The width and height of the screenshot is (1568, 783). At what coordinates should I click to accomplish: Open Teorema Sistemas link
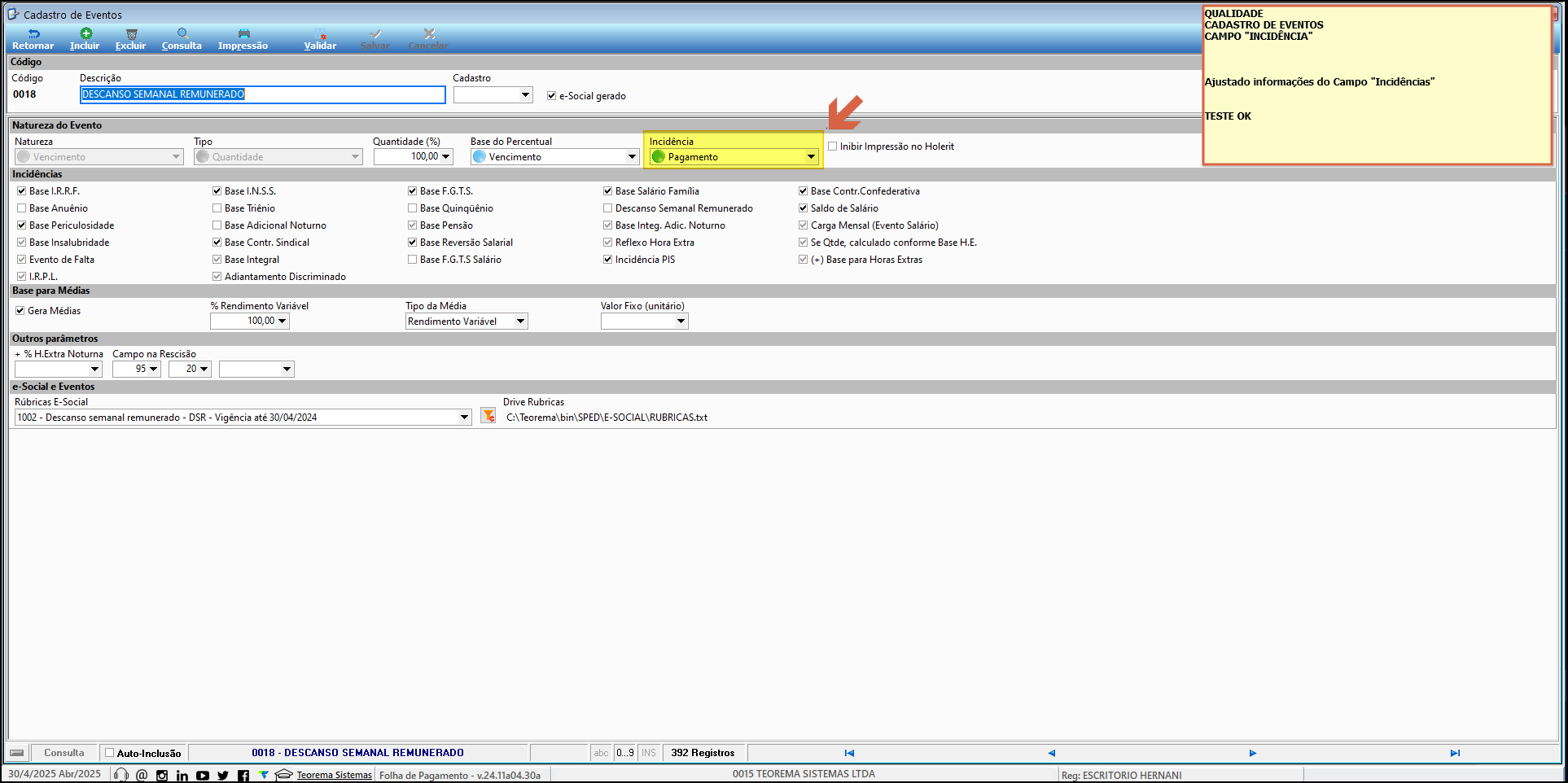pyautogui.click(x=334, y=775)
